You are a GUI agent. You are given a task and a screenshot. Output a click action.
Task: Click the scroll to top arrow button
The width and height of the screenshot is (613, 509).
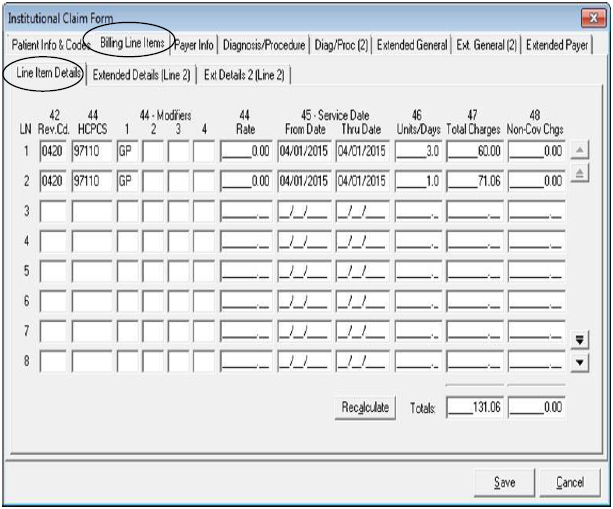click(578, 174)
